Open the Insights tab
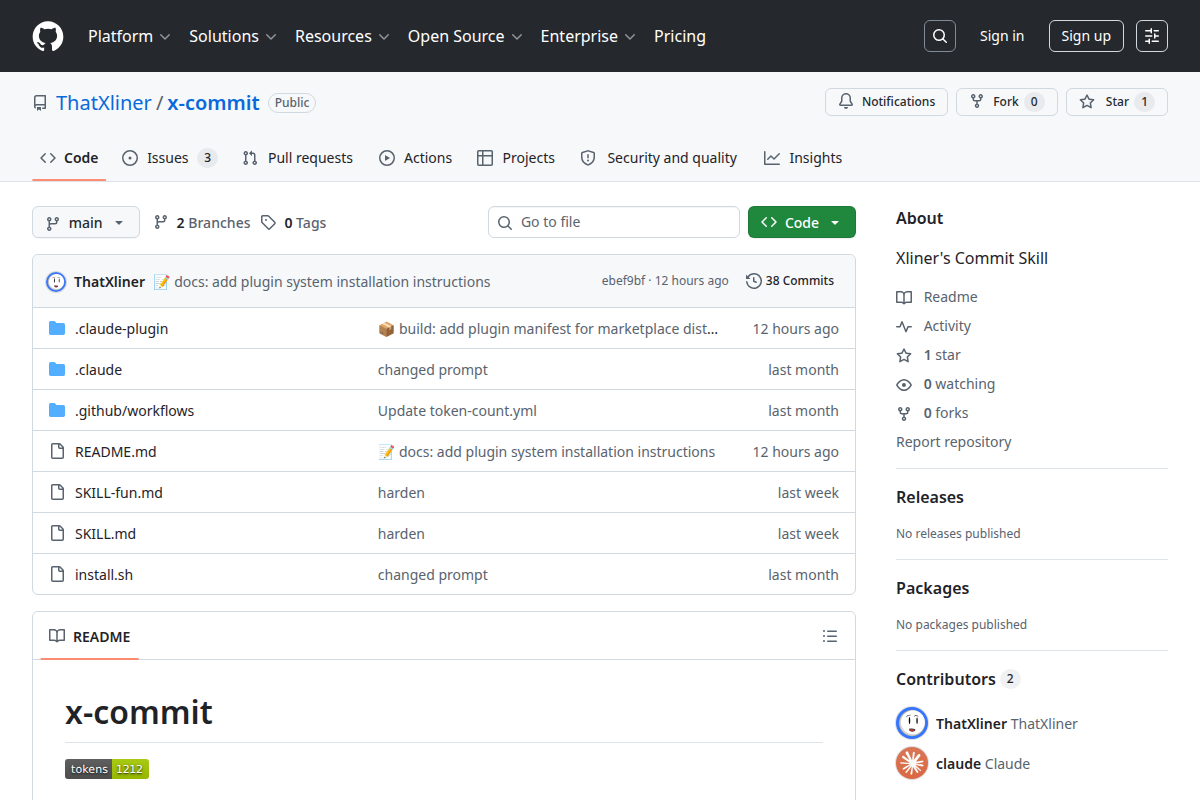The width and height of the screenshot is (1200, 800). coord(803,158)
